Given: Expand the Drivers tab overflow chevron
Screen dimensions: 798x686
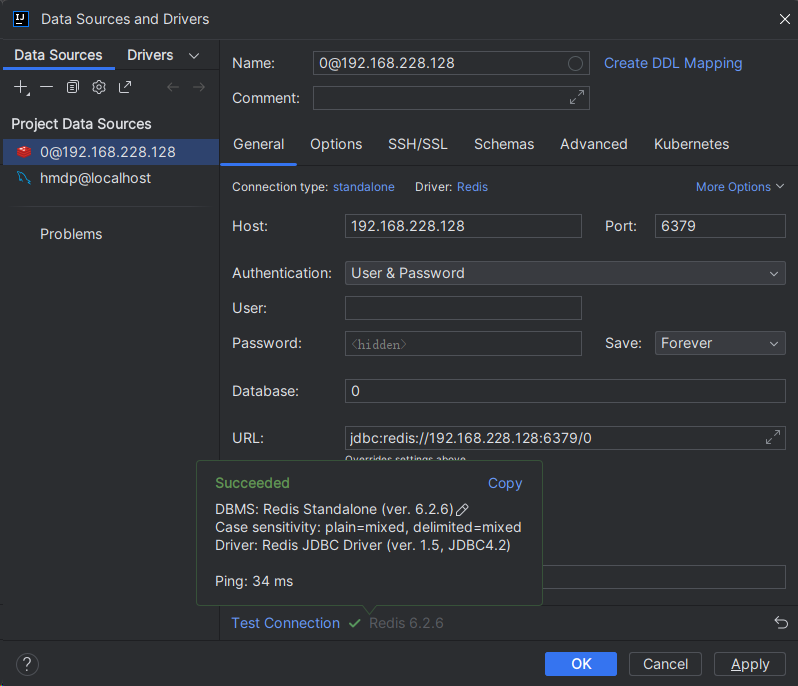Looking at the screenshot, I should (194, 55).
